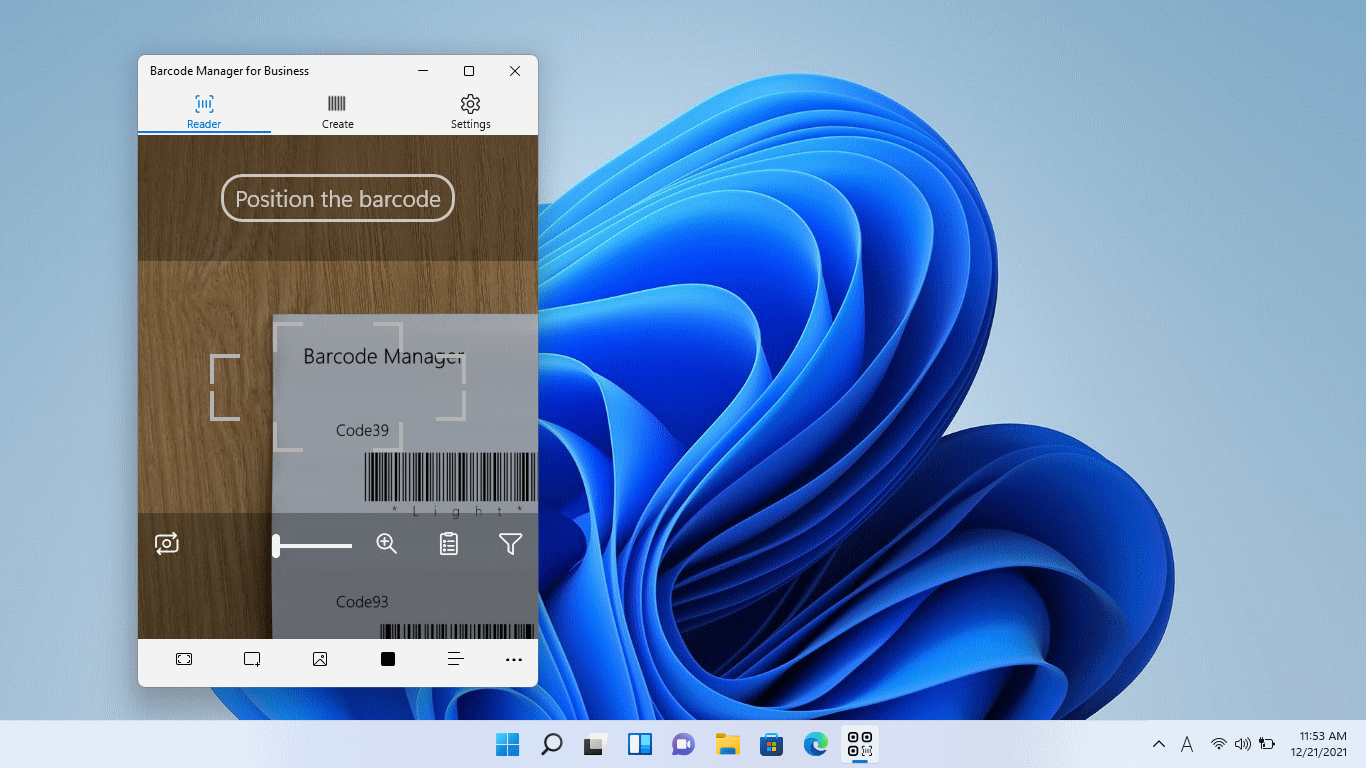
Task: Open the scan history clipboard
Action: point(448,544)
